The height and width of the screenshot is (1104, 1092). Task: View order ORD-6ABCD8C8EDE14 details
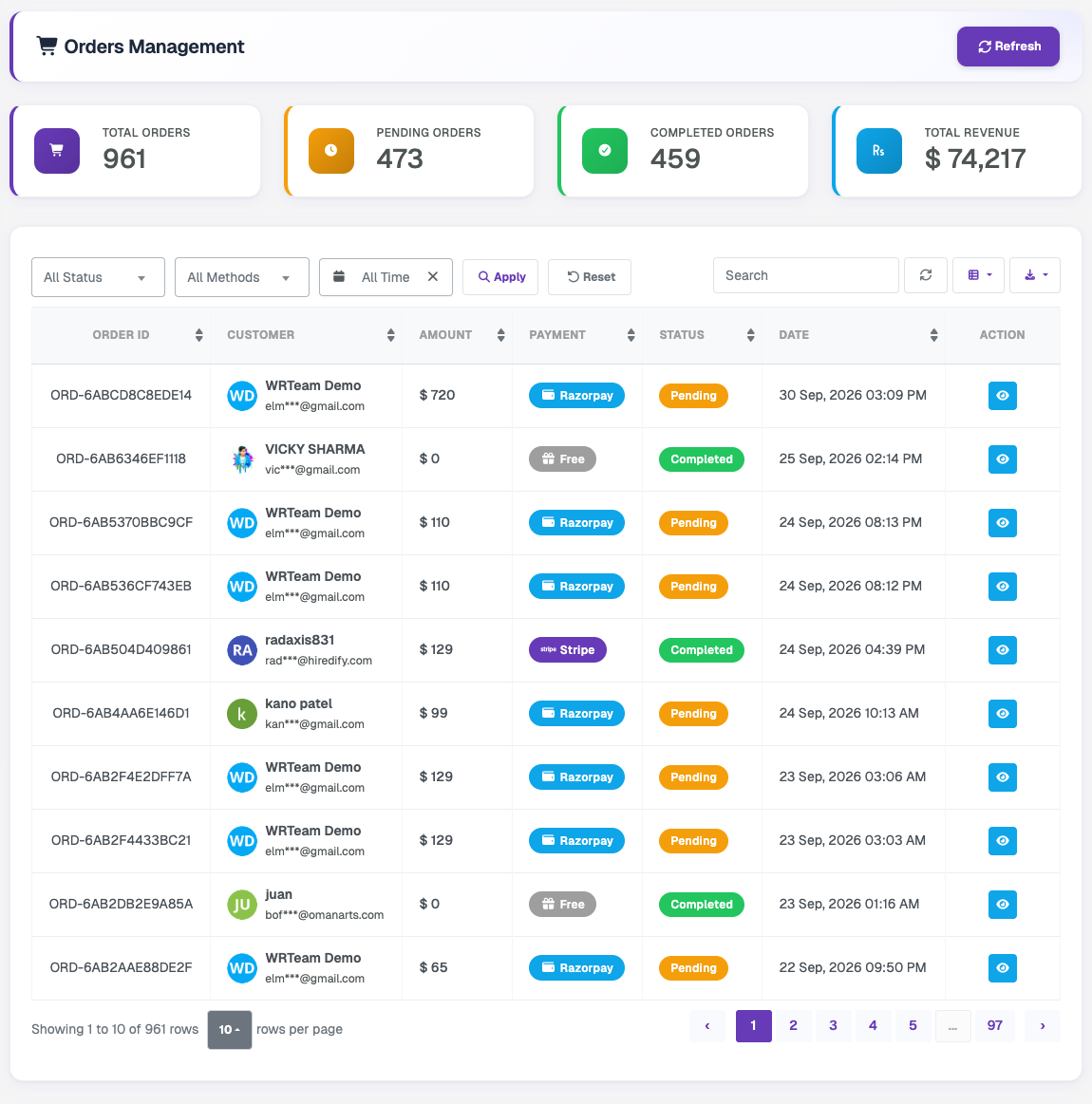click(x=1003, y=396)
